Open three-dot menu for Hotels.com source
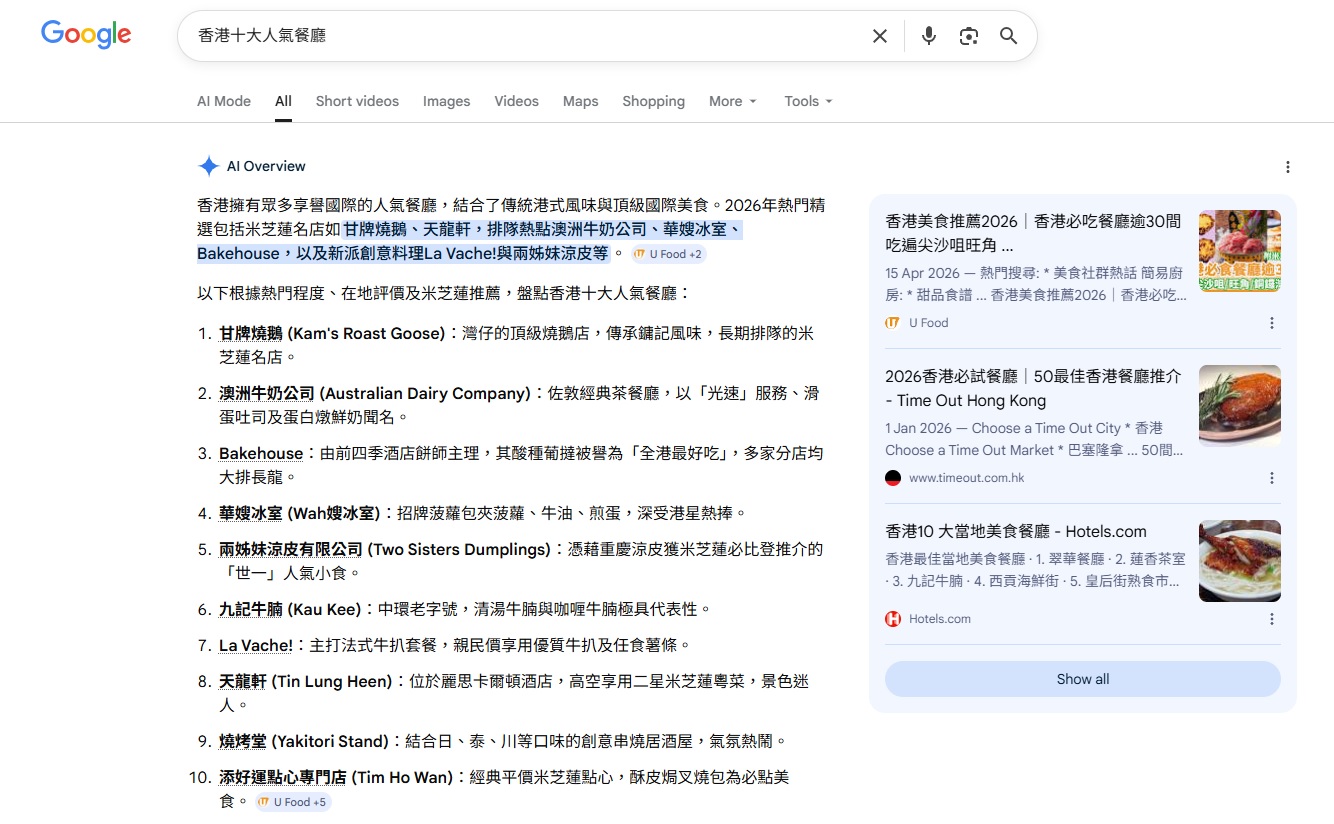The width and height of the screenshot is (1334, 824). (x=1272, y=619)
